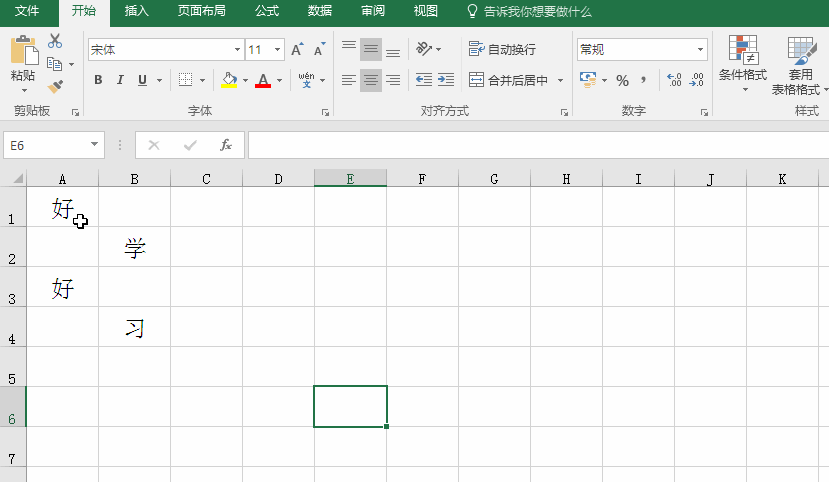Open 条件格式 conditional formatting
The width and height of the screenshot is (829, 482).
[x=743, y=63]
